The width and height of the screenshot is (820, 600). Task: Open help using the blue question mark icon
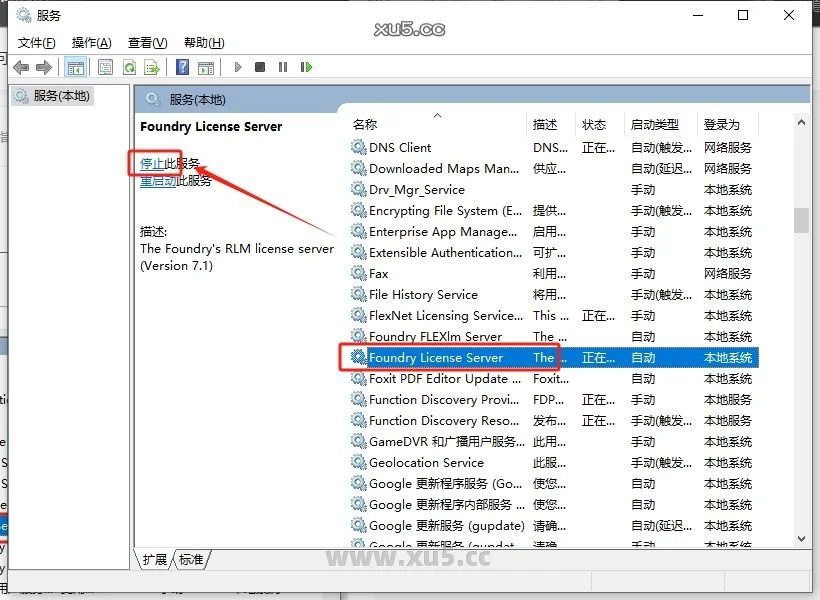[x=184, y=67]
